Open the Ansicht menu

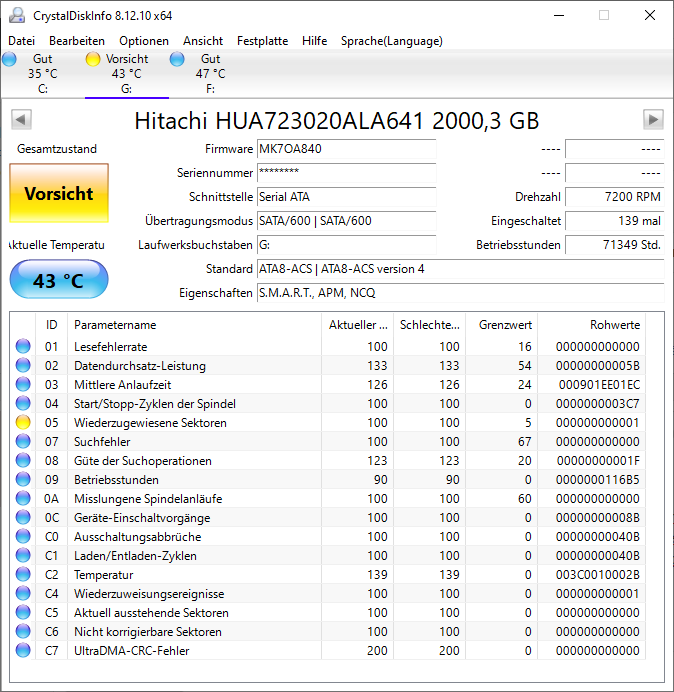click(203, 41)
